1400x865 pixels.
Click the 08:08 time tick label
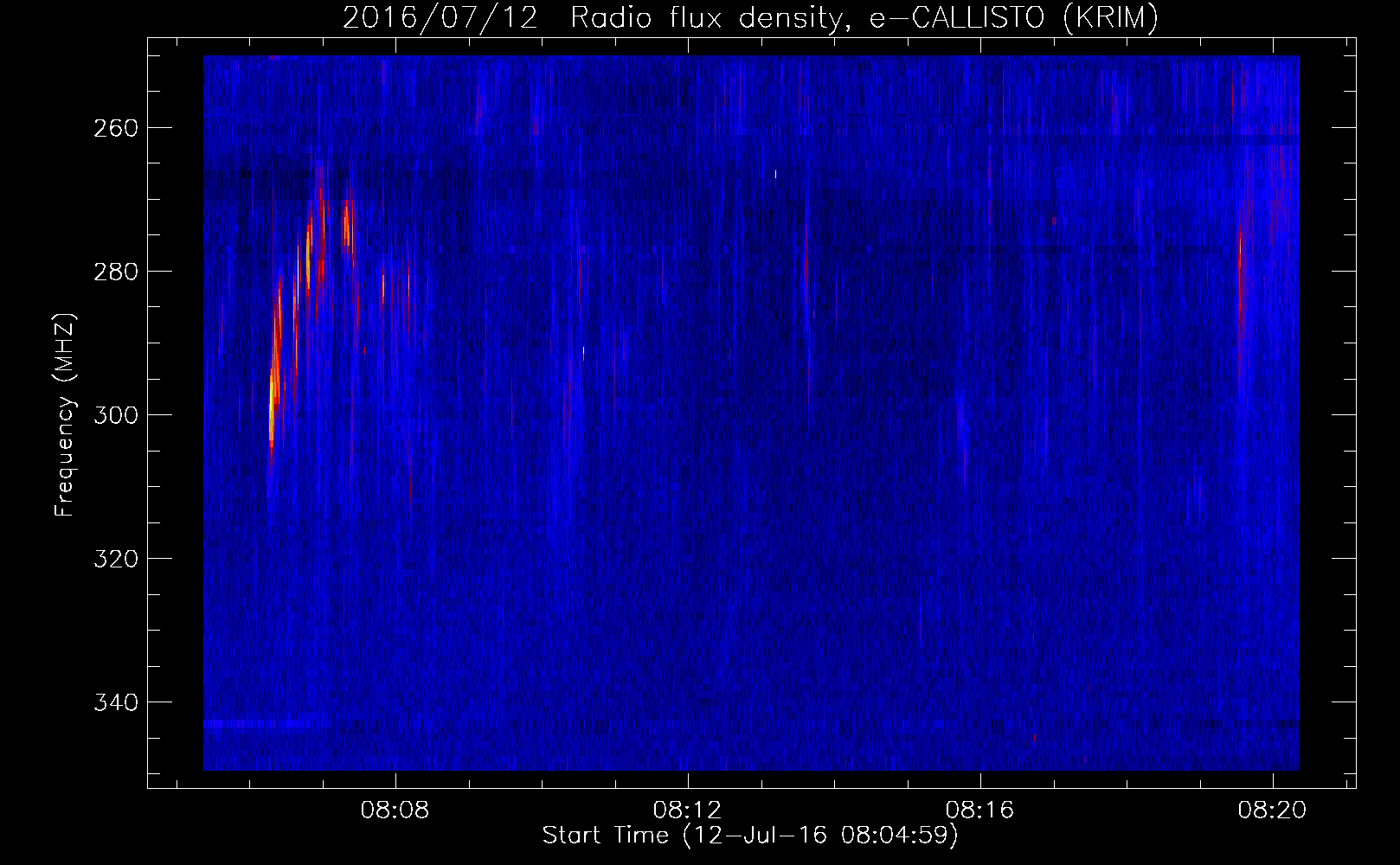tap(396, 811)
